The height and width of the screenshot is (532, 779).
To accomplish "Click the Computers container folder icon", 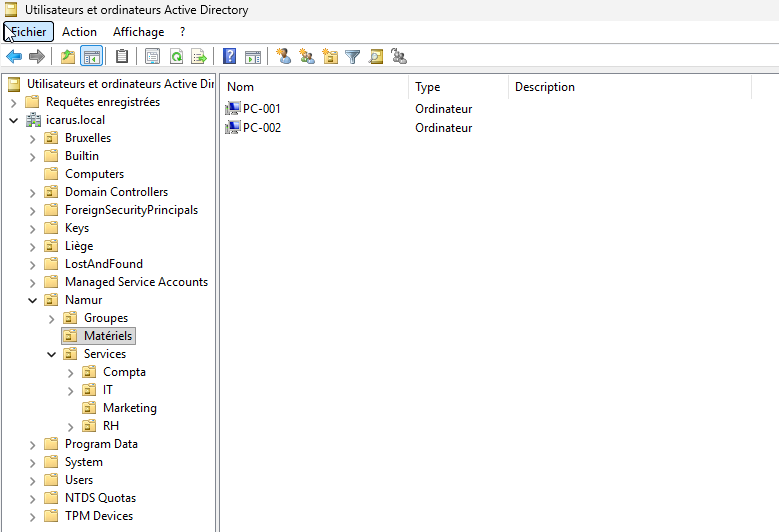I will pyautogui.click(x=51, y=173).
